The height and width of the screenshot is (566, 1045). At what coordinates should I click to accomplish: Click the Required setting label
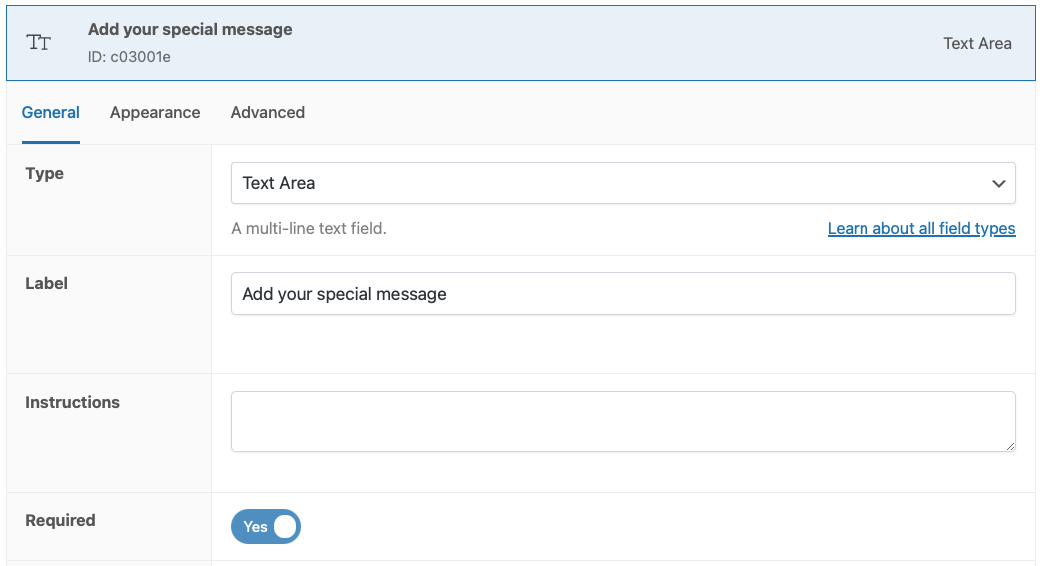tap(61, 521)
